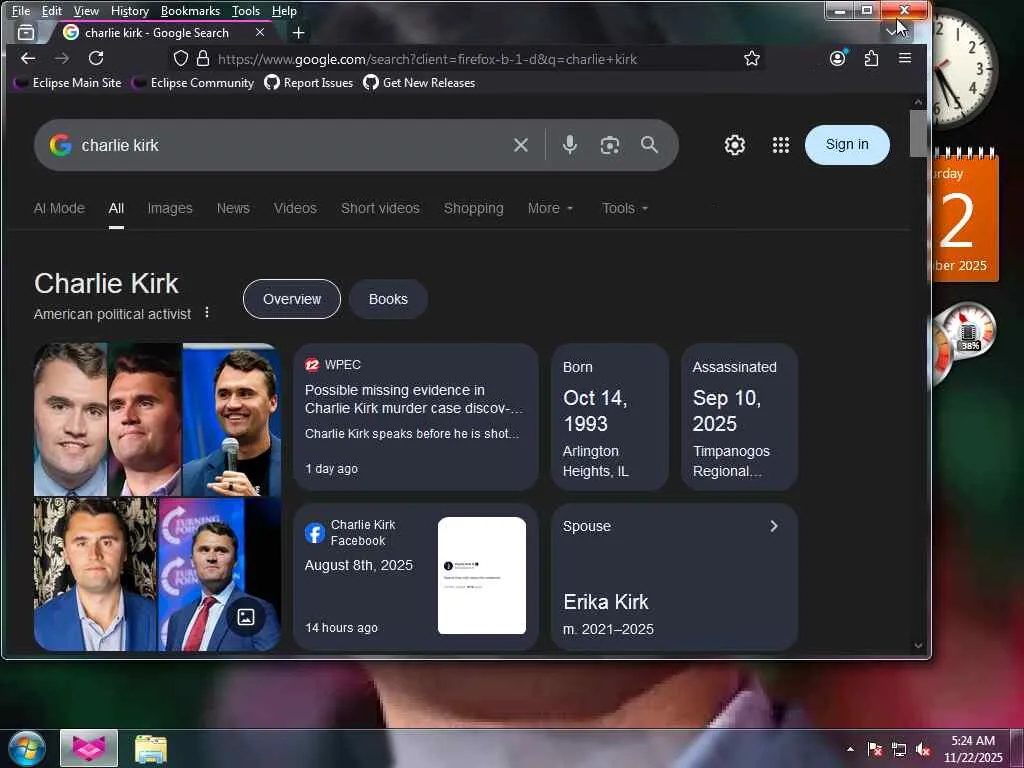Screen dimensions: 1024x768
Task: Switch to AI Mode tab
Action: pos(59,208)
